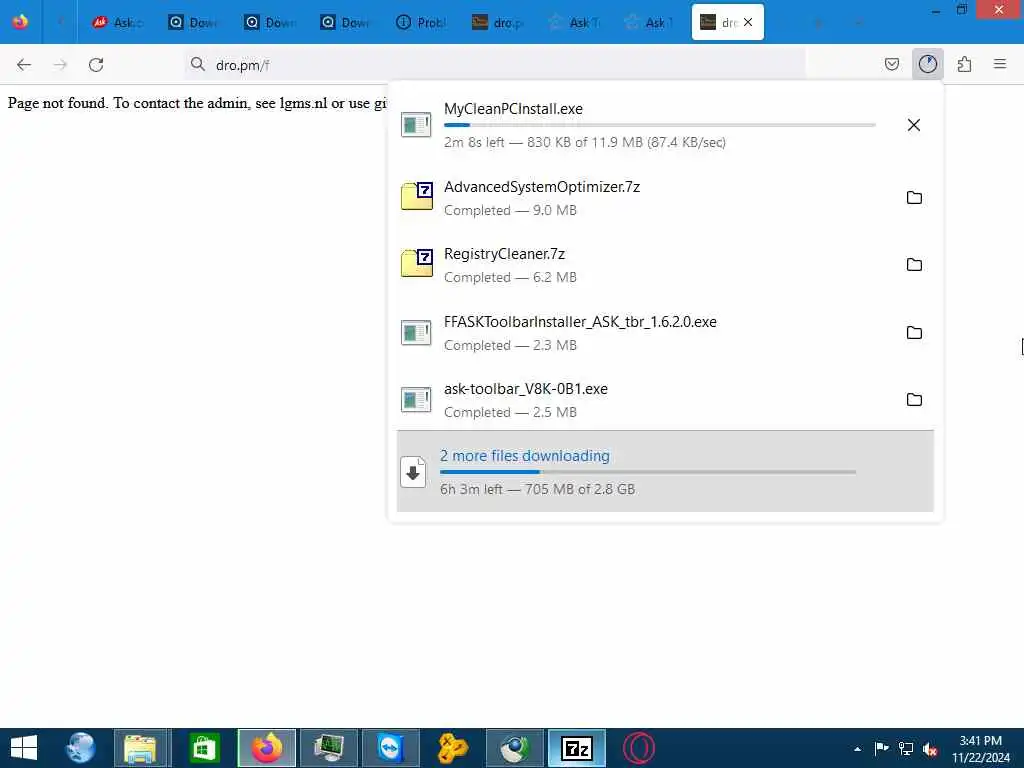Open the Windows Start menu
This screenshot has height=768, width=1024.
[x=24, y=748]
